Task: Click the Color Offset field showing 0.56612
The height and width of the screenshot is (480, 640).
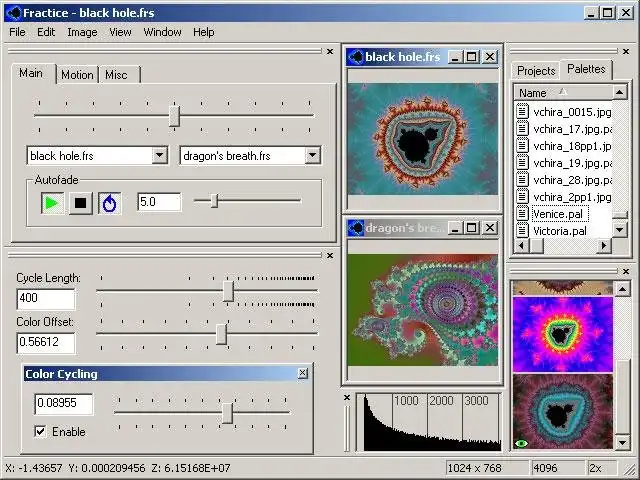Action: [46, 342]
